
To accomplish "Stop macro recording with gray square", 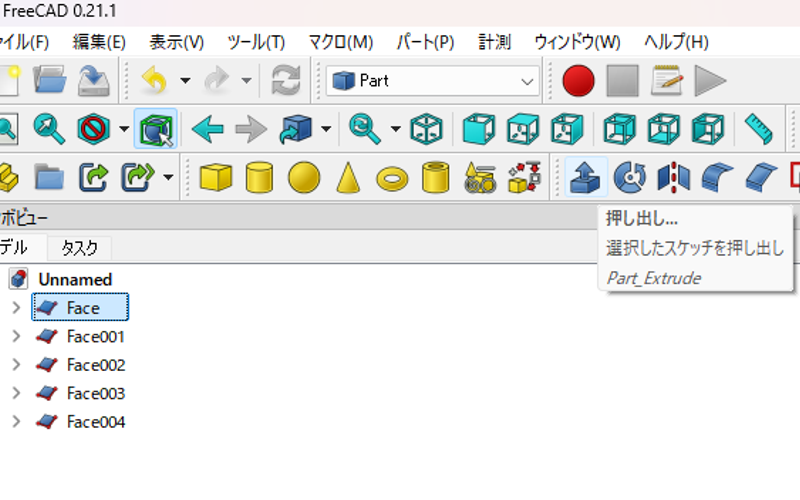I will click(622, 81).
